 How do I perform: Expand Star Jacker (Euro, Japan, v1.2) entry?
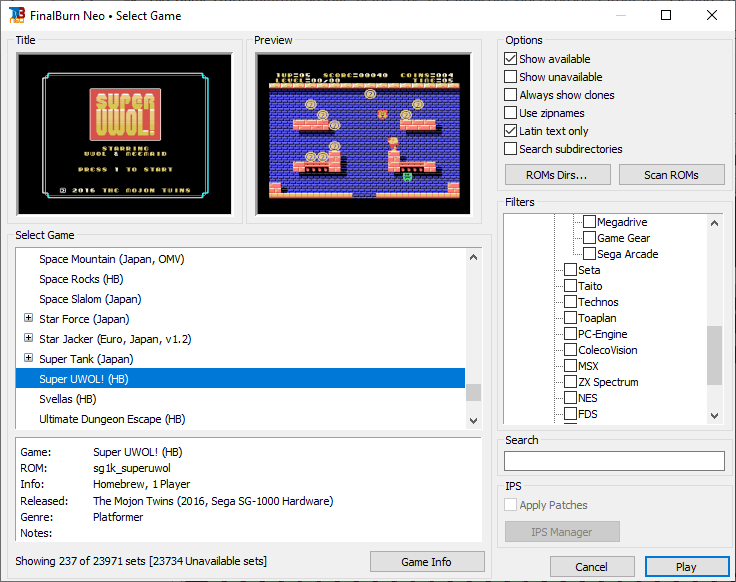point(29,337)
